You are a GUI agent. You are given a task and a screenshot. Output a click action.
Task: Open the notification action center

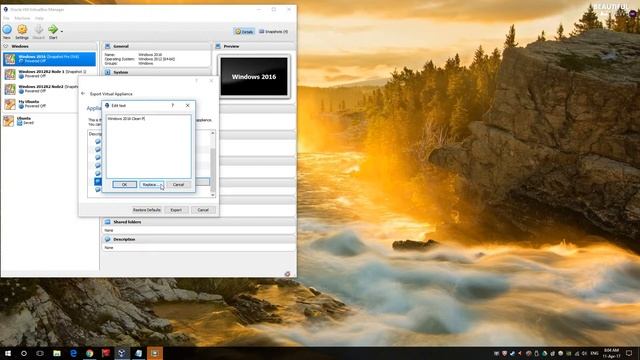pyautogui.click(x=629, y=353)
